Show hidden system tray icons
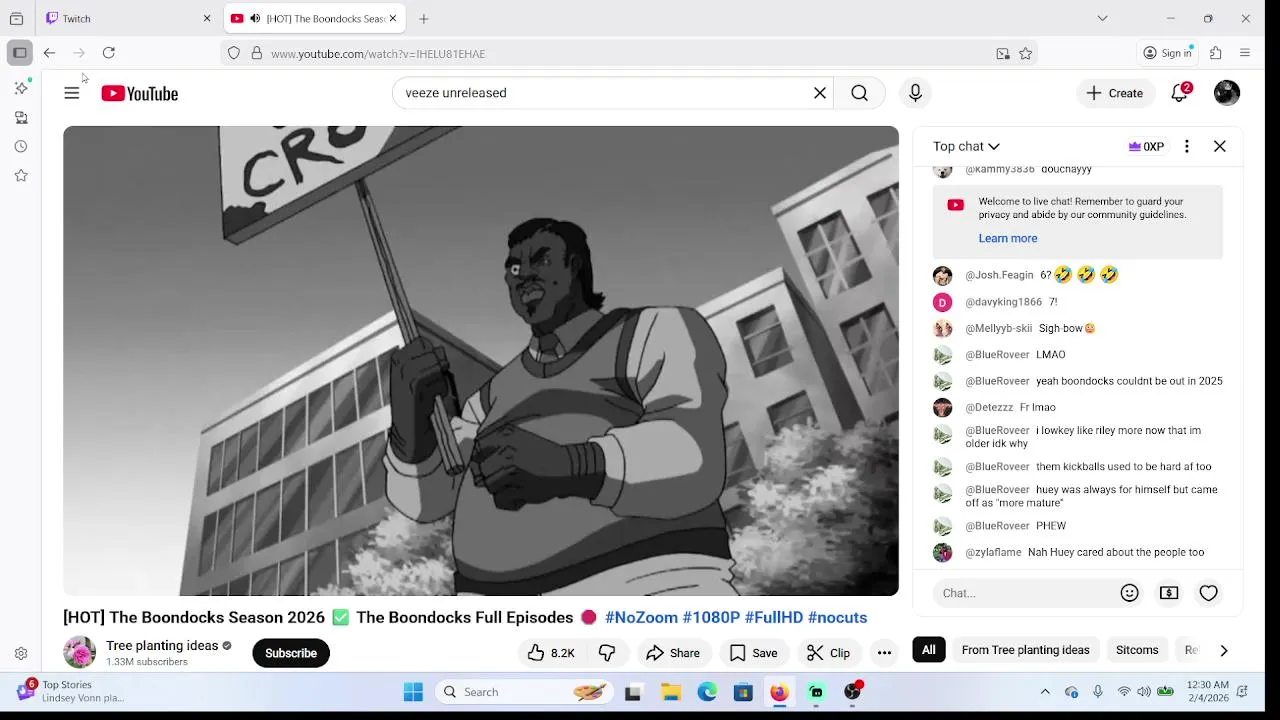This screenshot has width=1280, height=720. (x=1045, y=692)
